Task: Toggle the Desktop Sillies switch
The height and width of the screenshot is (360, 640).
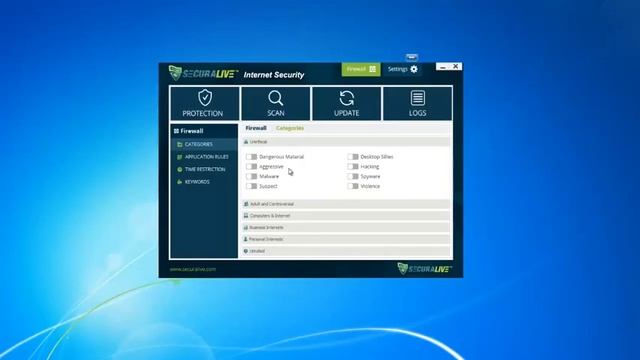Action: point(353,157)
